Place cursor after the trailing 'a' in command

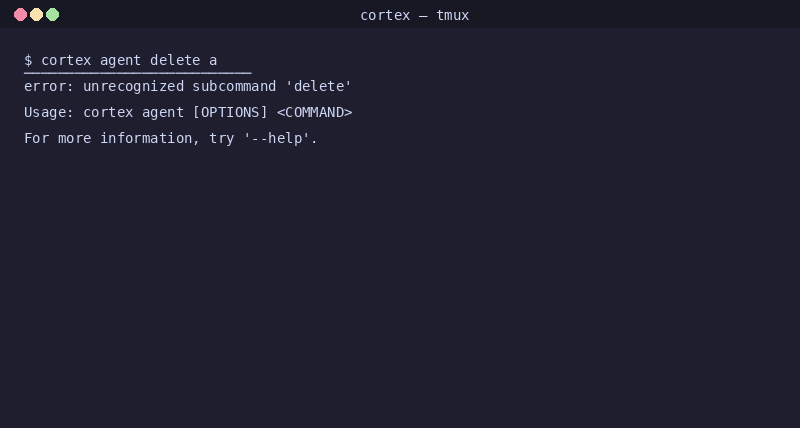point(218,60)
